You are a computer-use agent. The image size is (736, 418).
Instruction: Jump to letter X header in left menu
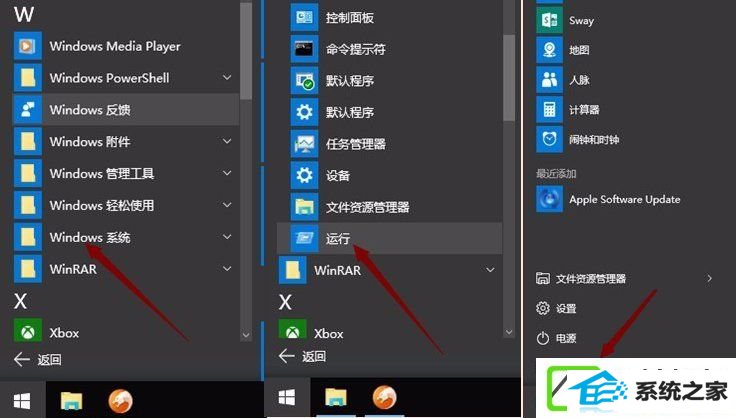tap(20, 301)
